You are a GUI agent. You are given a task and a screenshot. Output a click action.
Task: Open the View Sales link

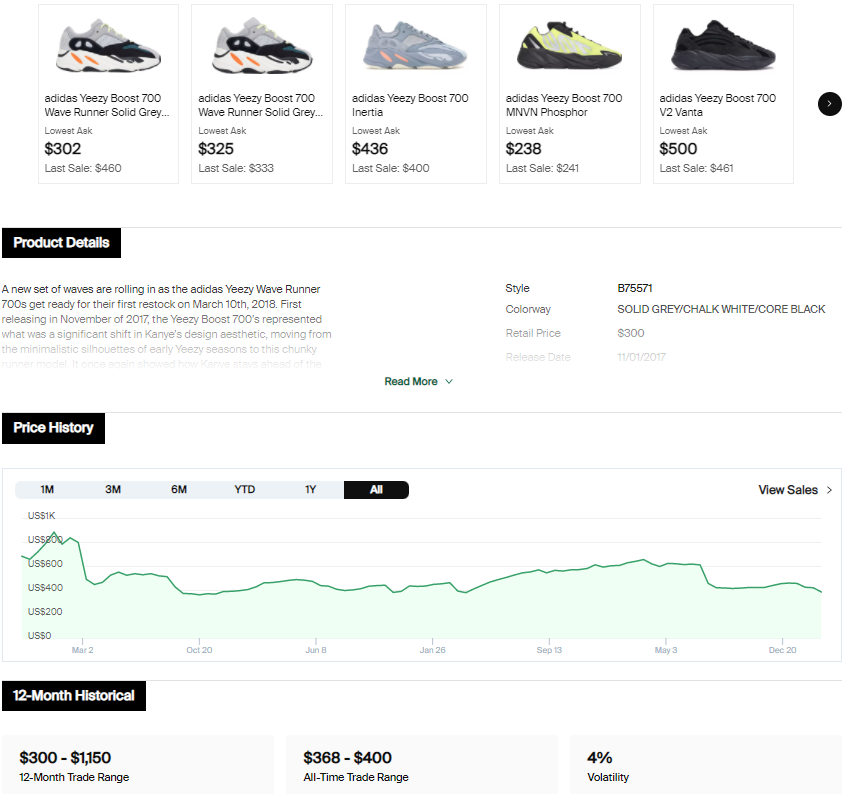788,490
